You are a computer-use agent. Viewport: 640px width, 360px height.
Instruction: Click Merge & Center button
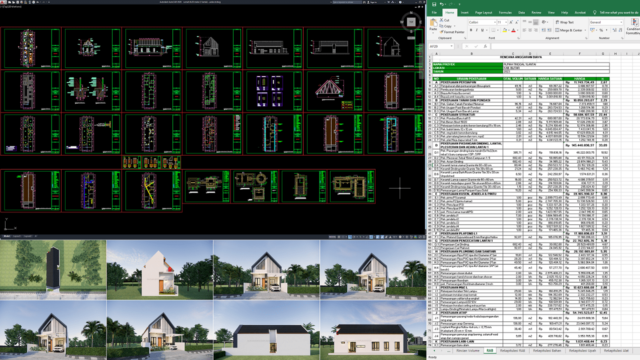tap(569, 30)
